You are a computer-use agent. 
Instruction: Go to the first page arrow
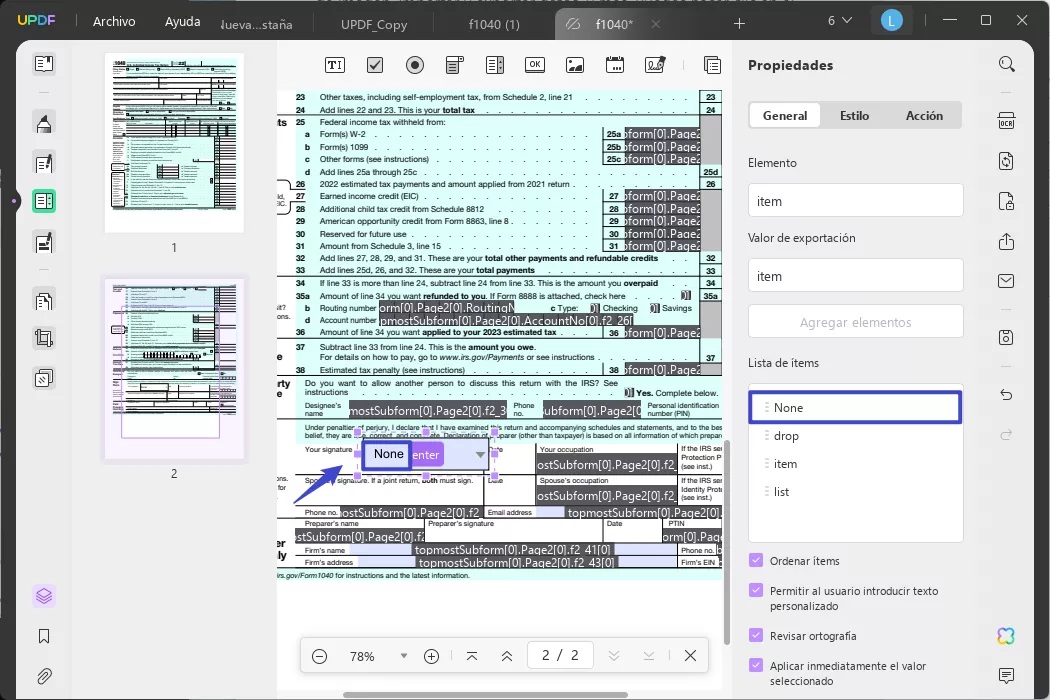click(x=472, y=656)
